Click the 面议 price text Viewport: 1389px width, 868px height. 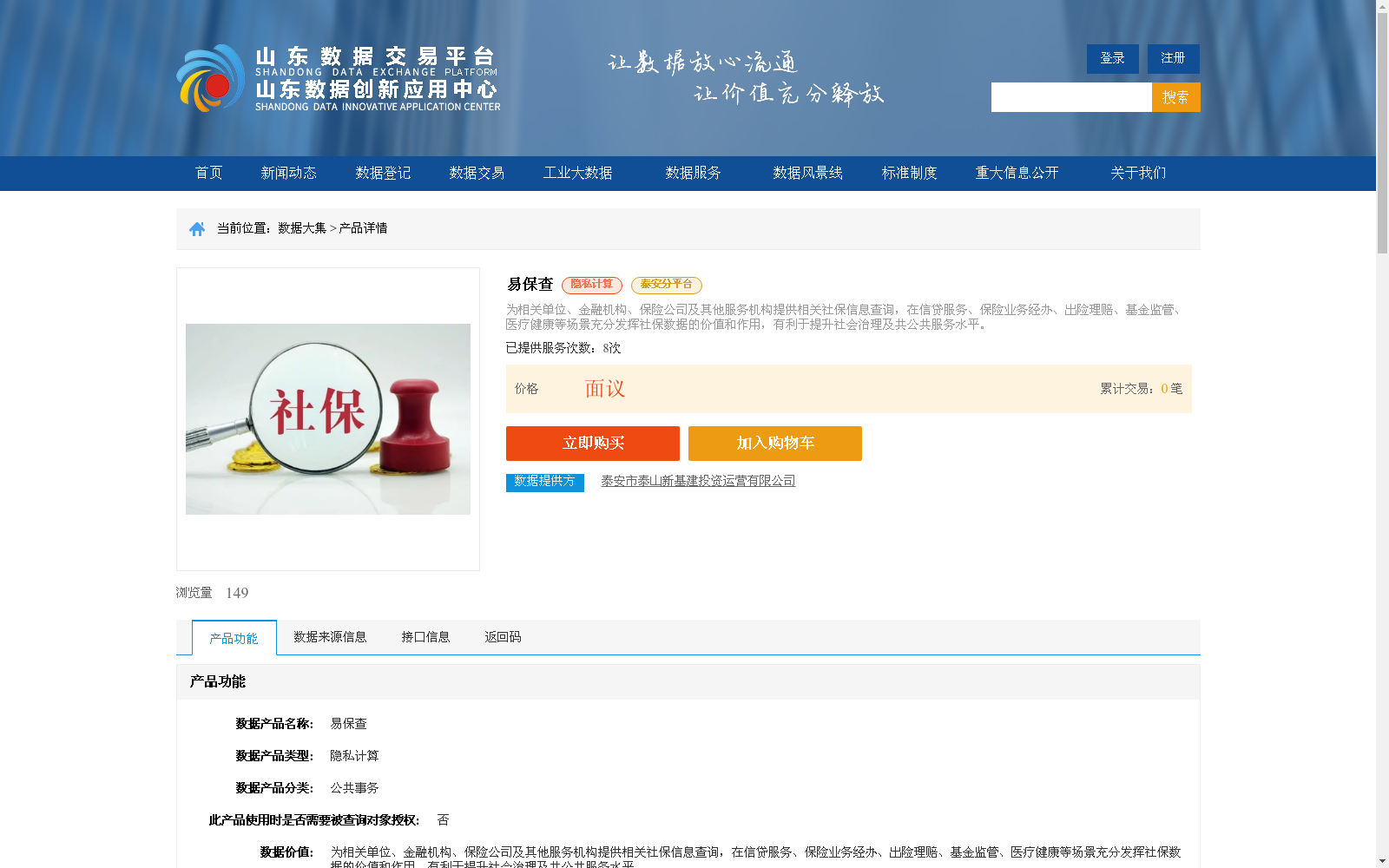pos(605,389)
